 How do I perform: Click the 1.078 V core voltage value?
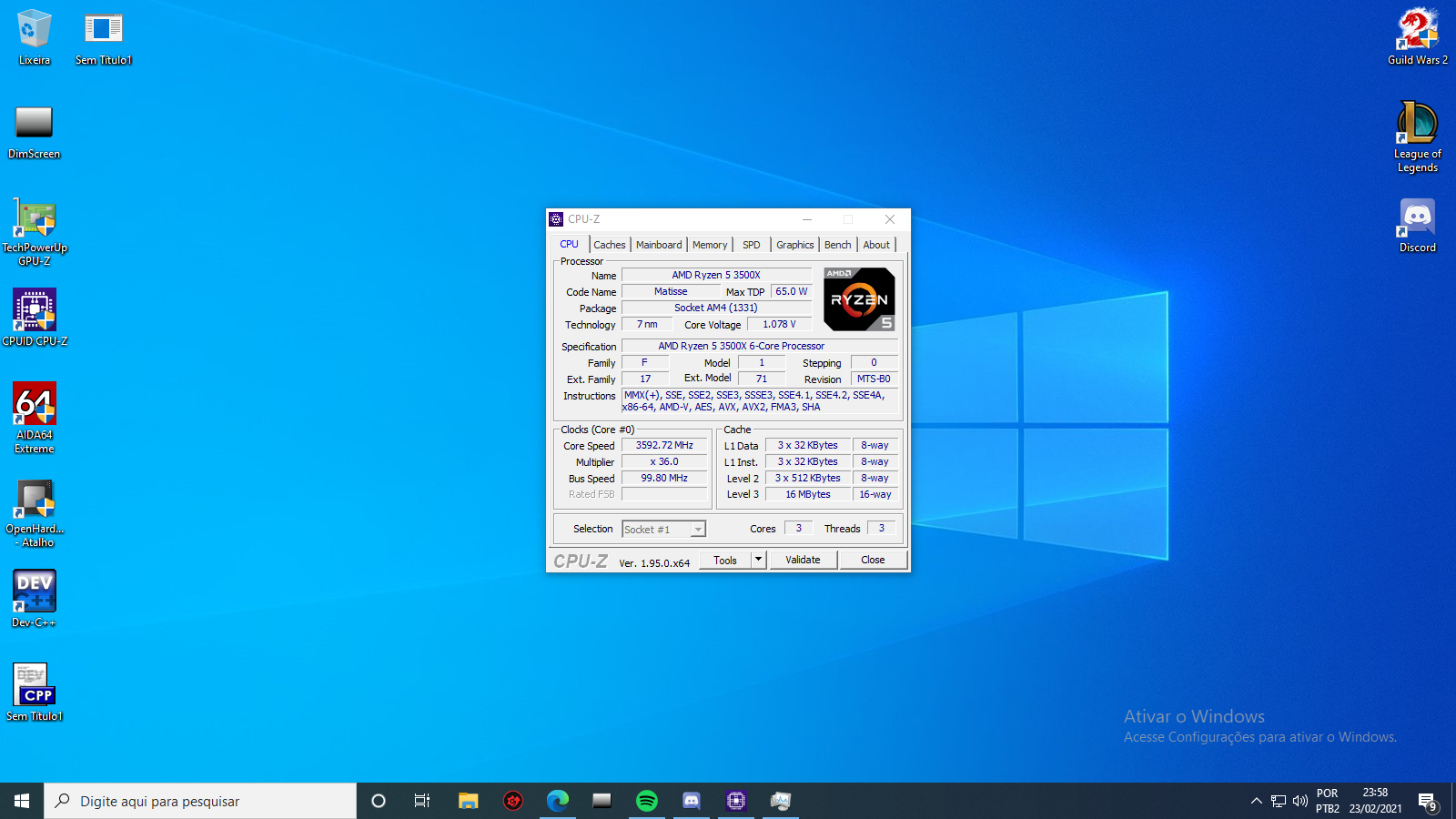[779, 324]
